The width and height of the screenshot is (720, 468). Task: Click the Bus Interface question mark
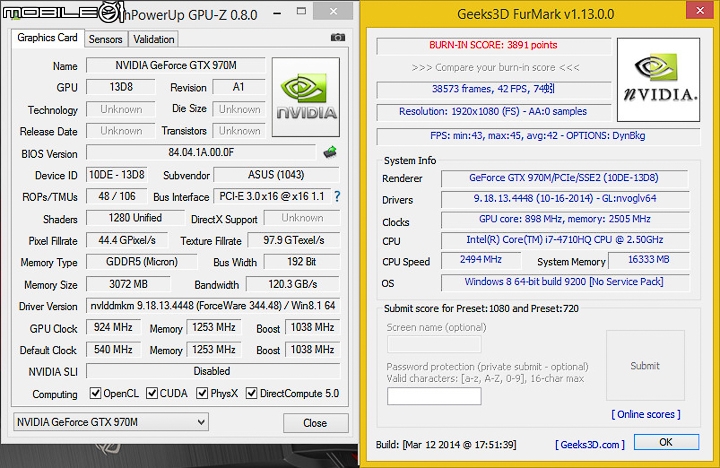pos(337,197)
